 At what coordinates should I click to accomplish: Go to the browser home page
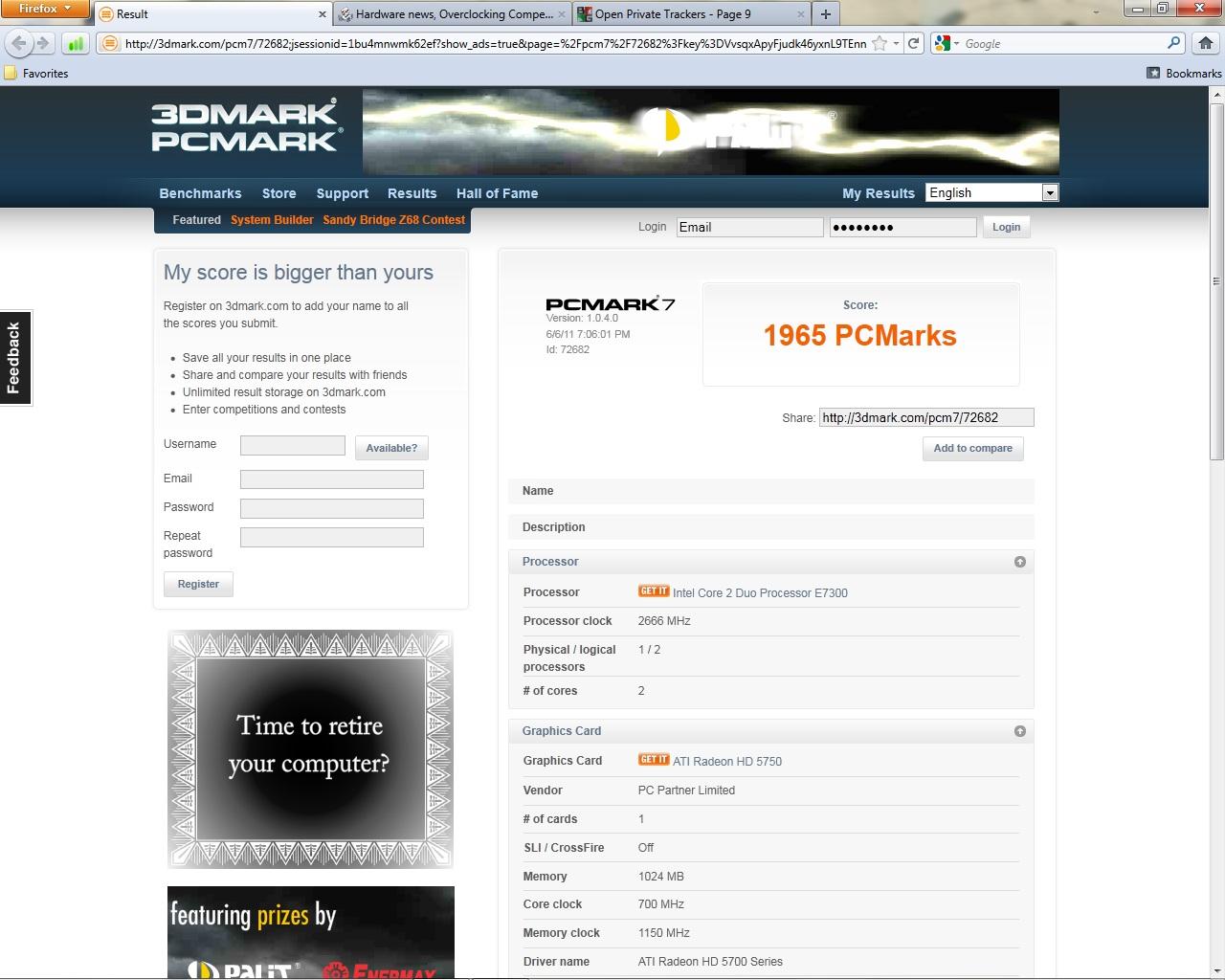coord(1205,43)
